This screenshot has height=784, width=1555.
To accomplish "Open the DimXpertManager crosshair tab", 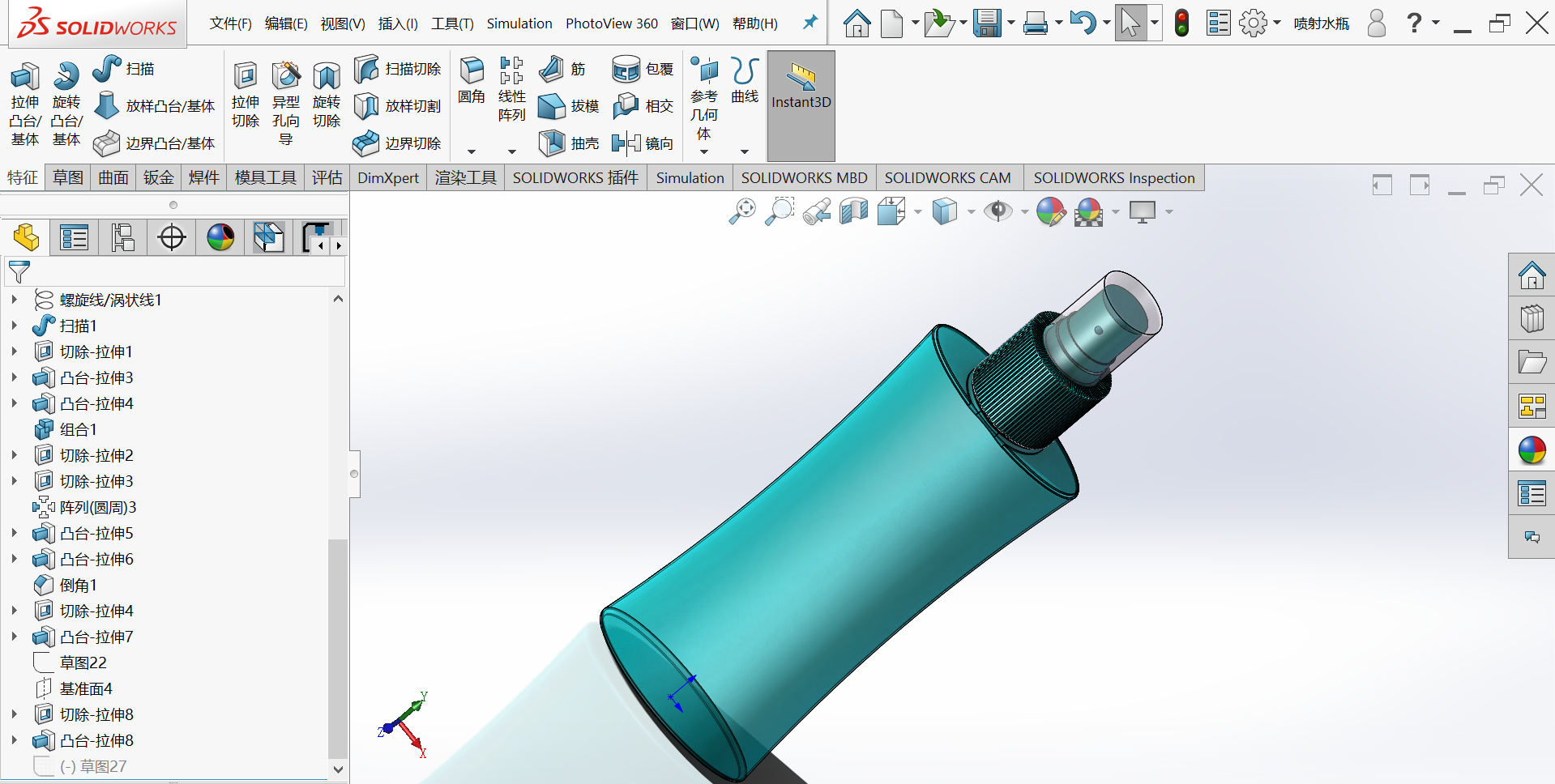I will coord(172,238).
